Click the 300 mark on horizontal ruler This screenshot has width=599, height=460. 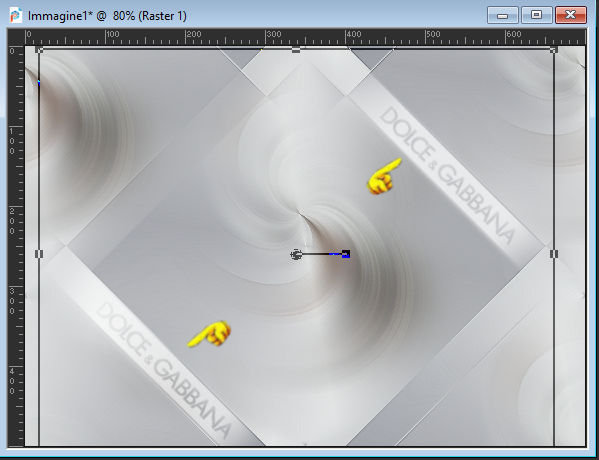[273, 34]
